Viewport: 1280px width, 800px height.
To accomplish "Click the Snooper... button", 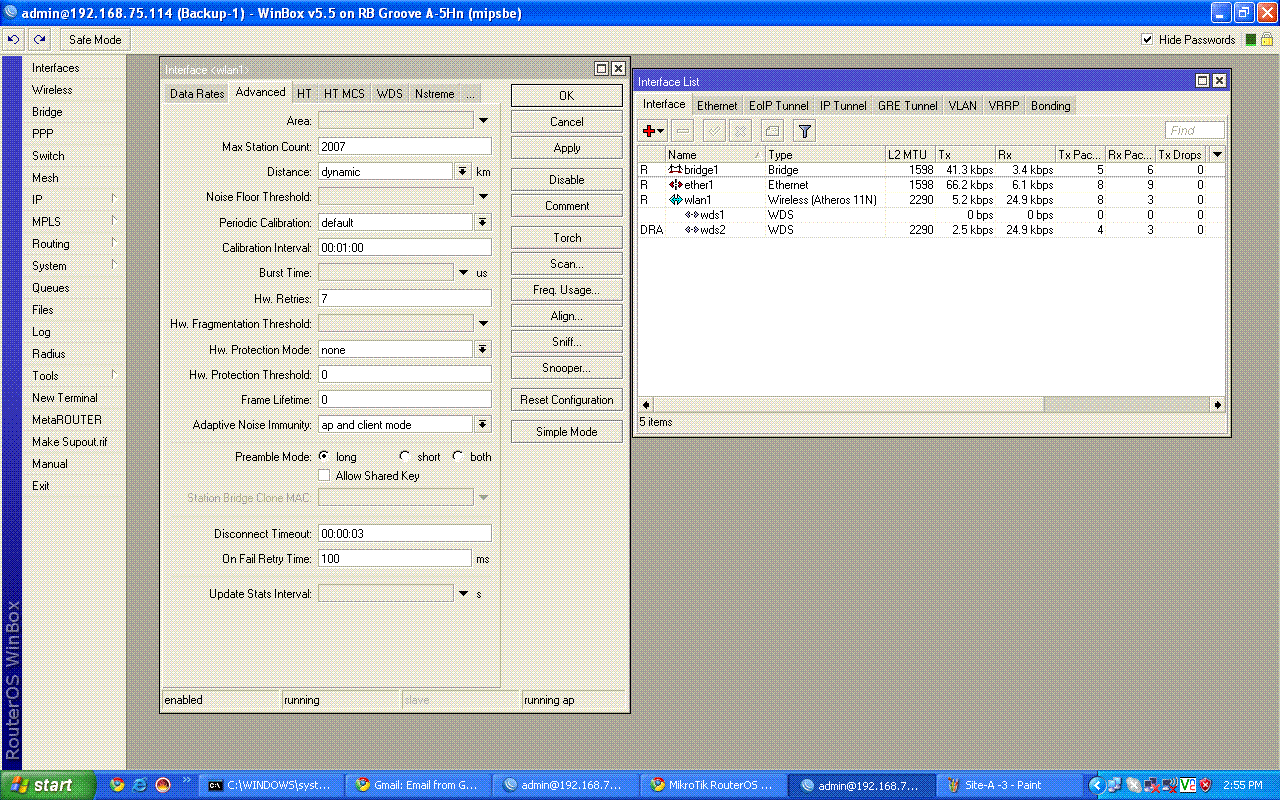I will pyautogui.click(x=567, y=367).
